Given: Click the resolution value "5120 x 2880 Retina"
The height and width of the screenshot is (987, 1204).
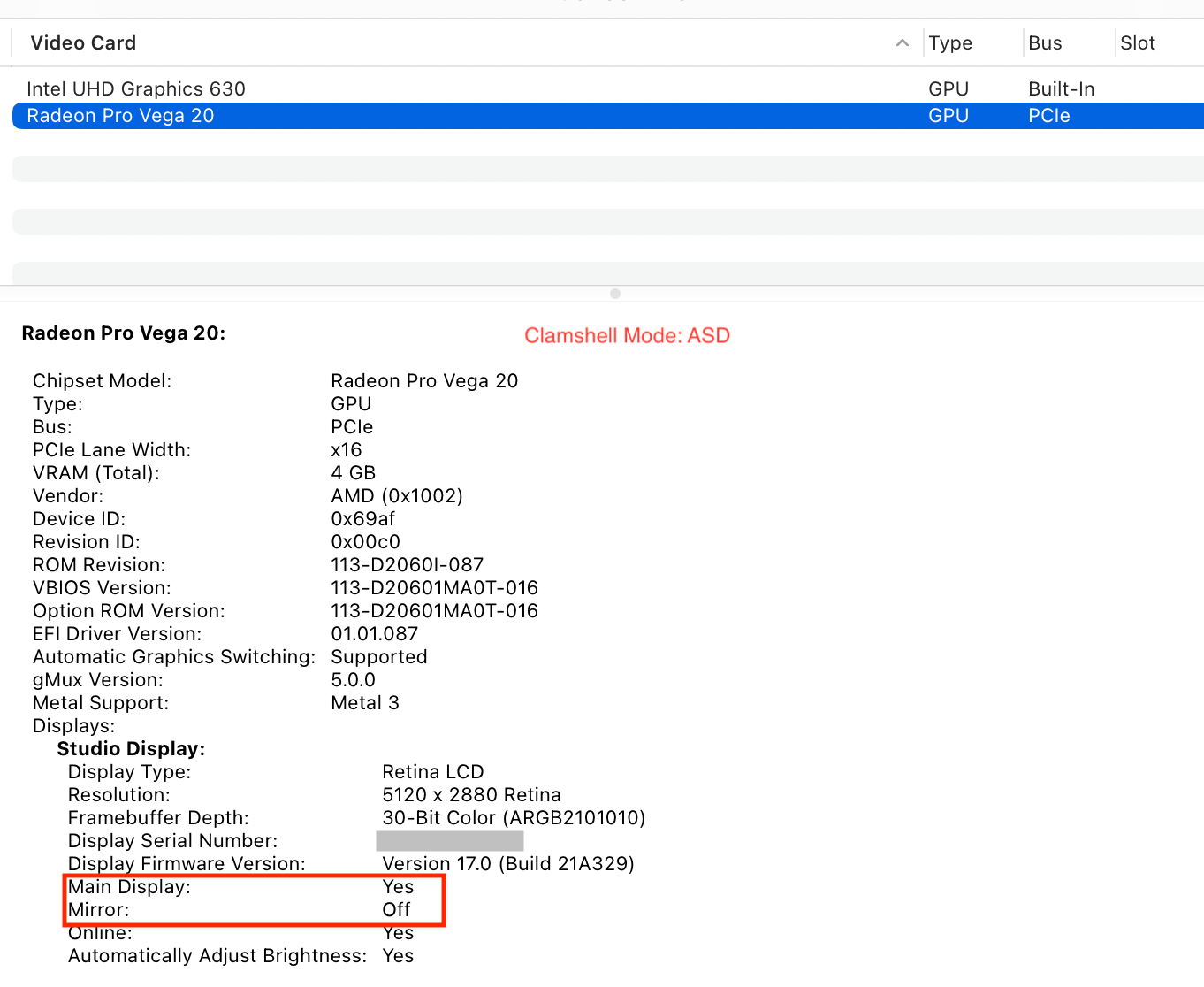Looking at the screenshot, I should click(x=472, y=795).
